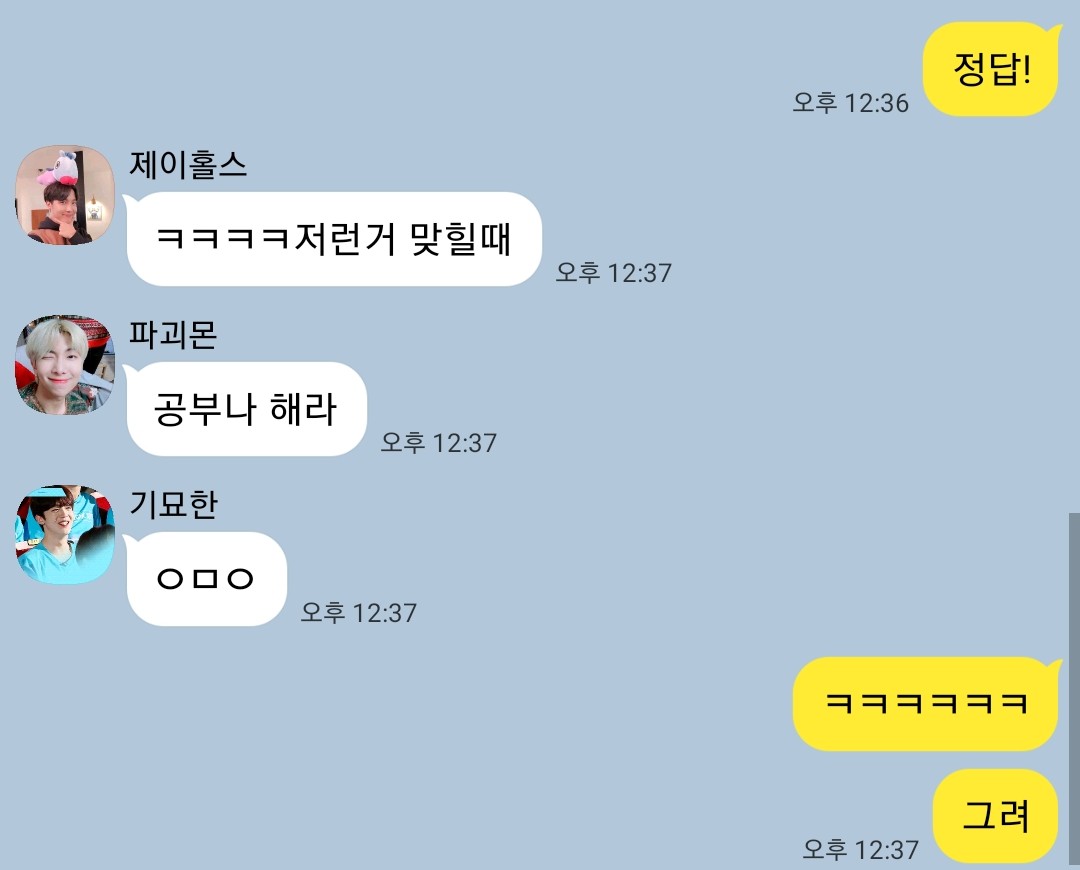Tap 파괴몬's profile avatar
This screenshot has height=870, width=1080.
(x=65, y=365)
